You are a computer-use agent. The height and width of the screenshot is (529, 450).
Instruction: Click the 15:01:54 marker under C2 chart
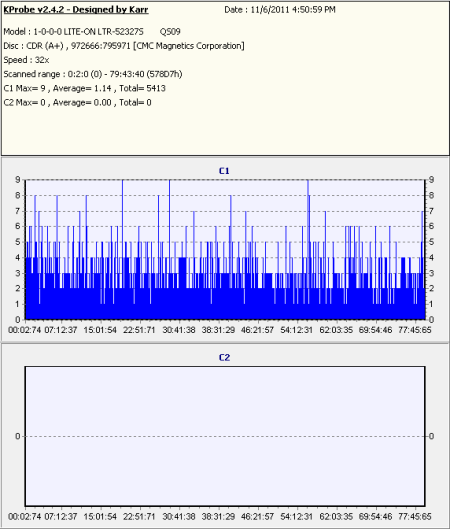click(x=100, y=517)
